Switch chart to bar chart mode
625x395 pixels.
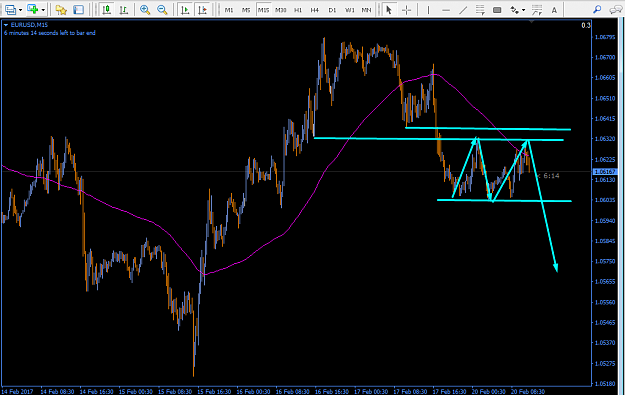124,10
